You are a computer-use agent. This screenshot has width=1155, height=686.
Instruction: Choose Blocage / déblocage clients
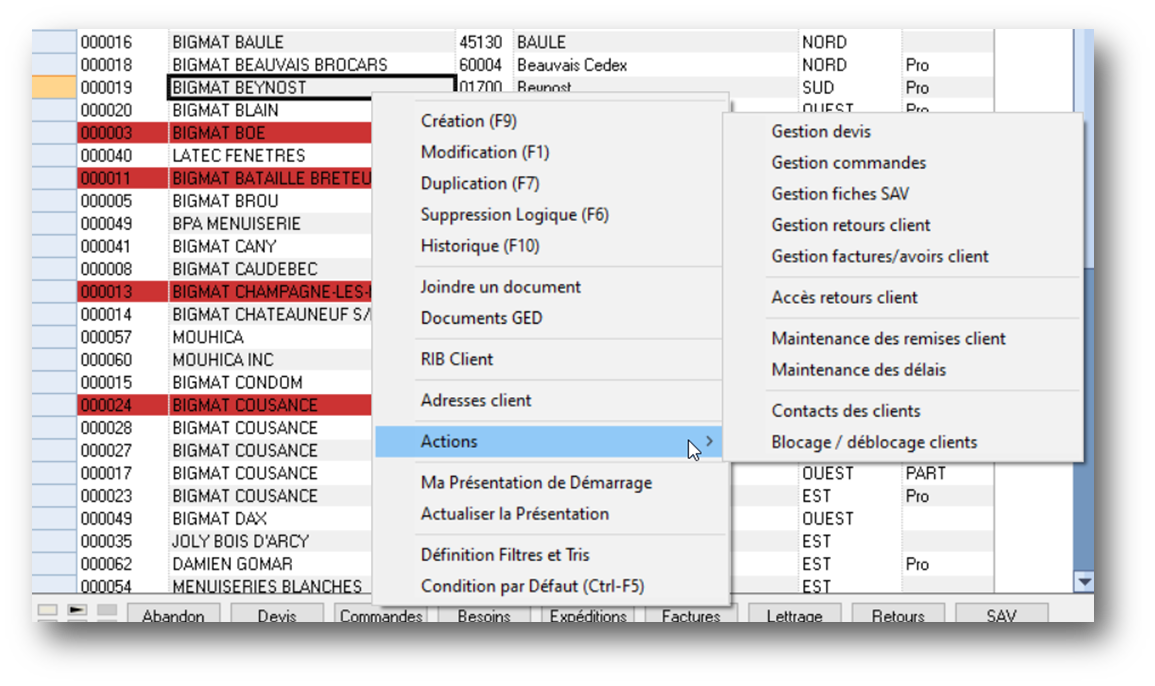coord(874,442)
